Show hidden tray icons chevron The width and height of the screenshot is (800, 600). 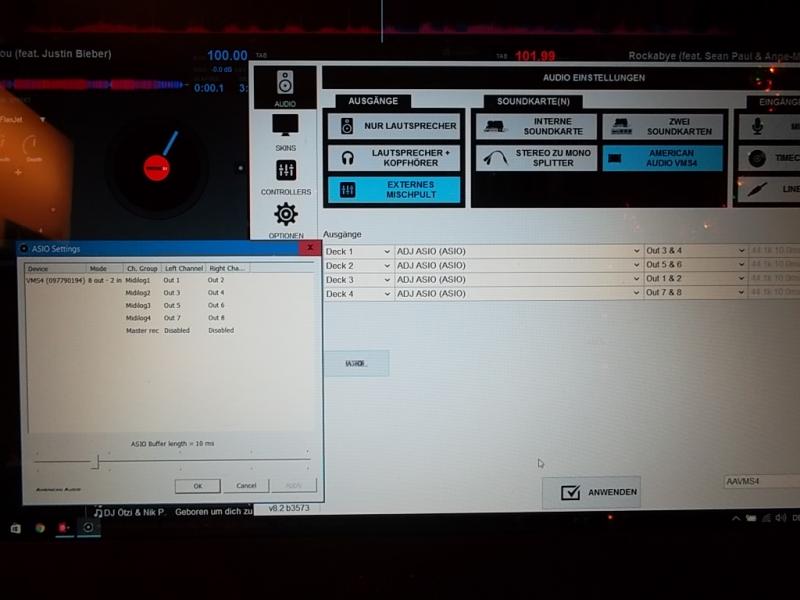736,518
